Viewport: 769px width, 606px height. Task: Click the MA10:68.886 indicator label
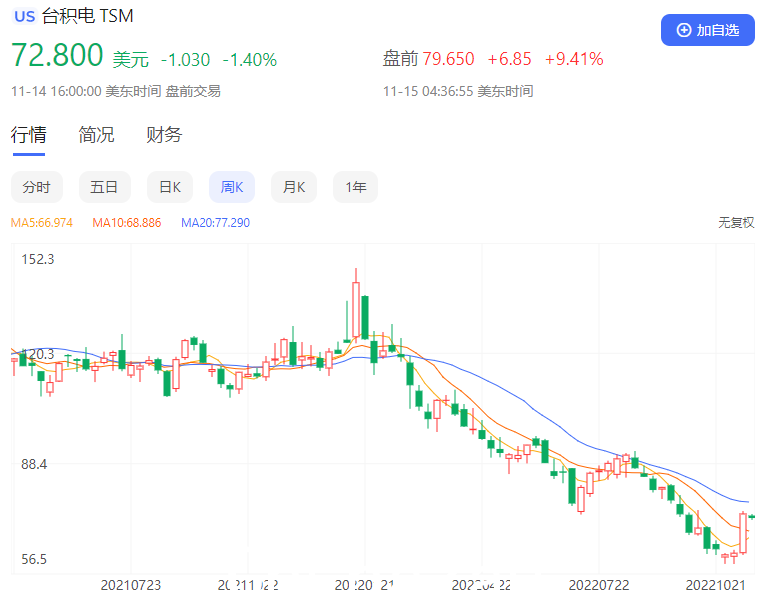(127, 223)
